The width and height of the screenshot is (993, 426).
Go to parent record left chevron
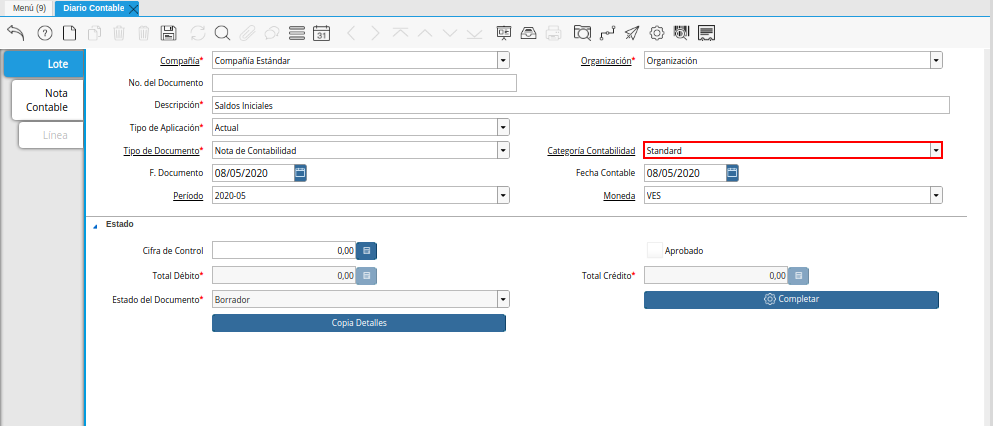351,33
